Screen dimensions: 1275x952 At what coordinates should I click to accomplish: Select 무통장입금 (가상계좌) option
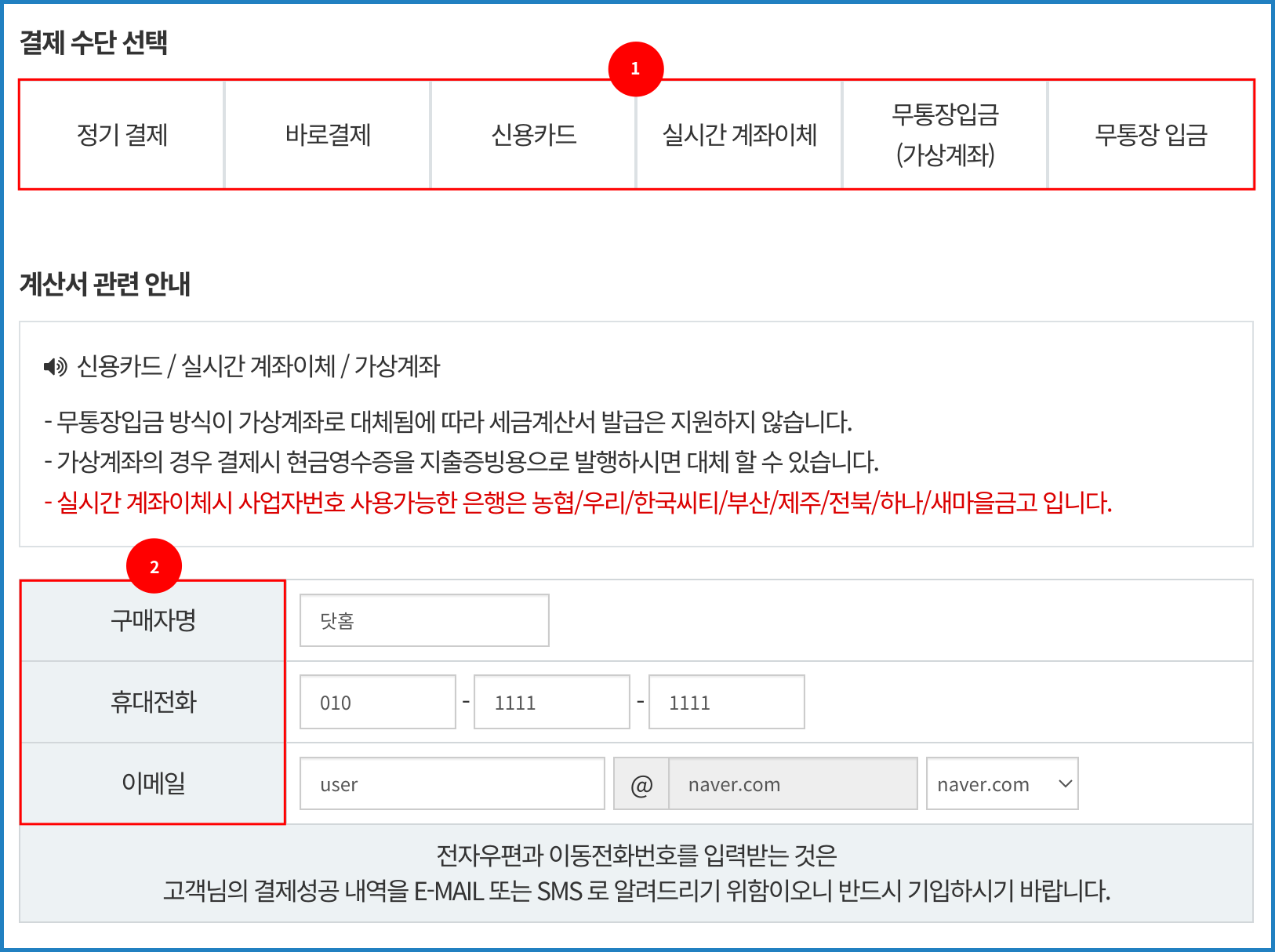click(x=945, y=135)
